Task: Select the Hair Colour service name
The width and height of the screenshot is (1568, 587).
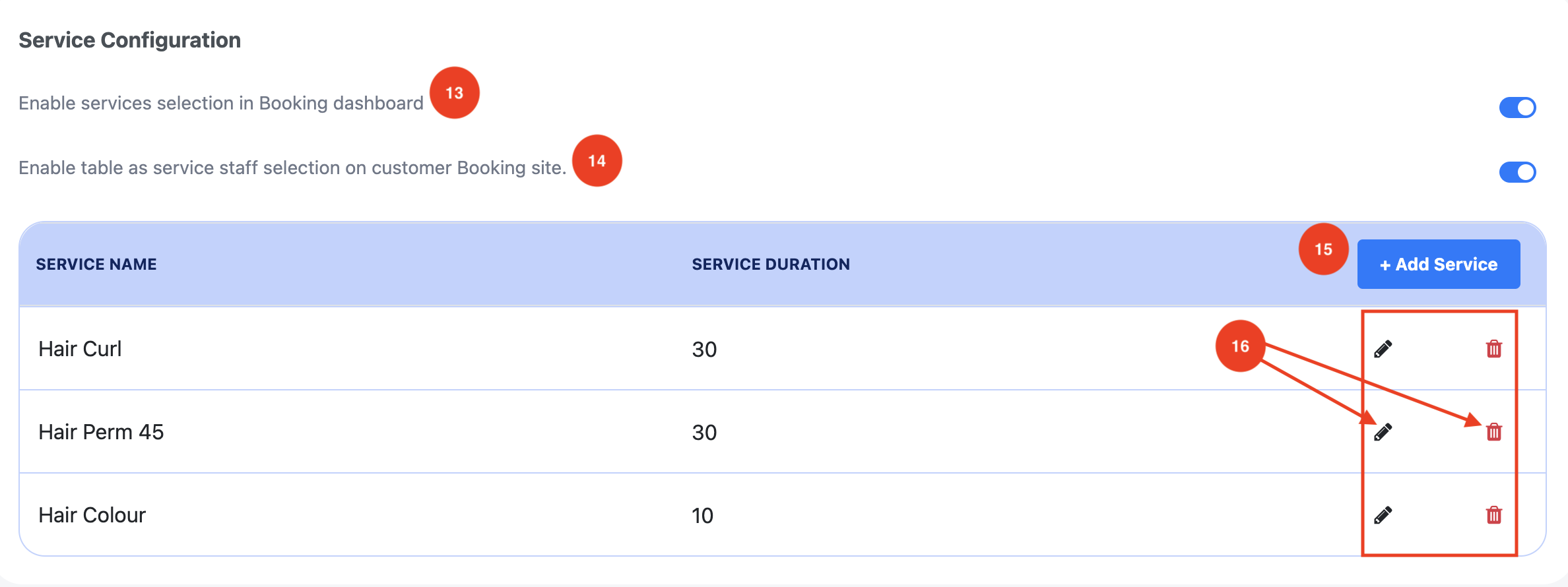Action: 92,515
